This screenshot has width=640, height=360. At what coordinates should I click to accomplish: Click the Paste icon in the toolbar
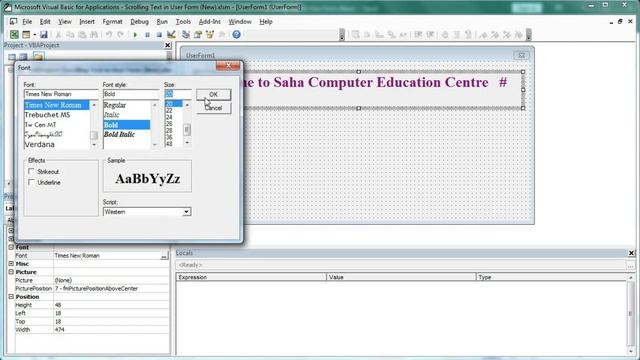[x=82, y=35]
